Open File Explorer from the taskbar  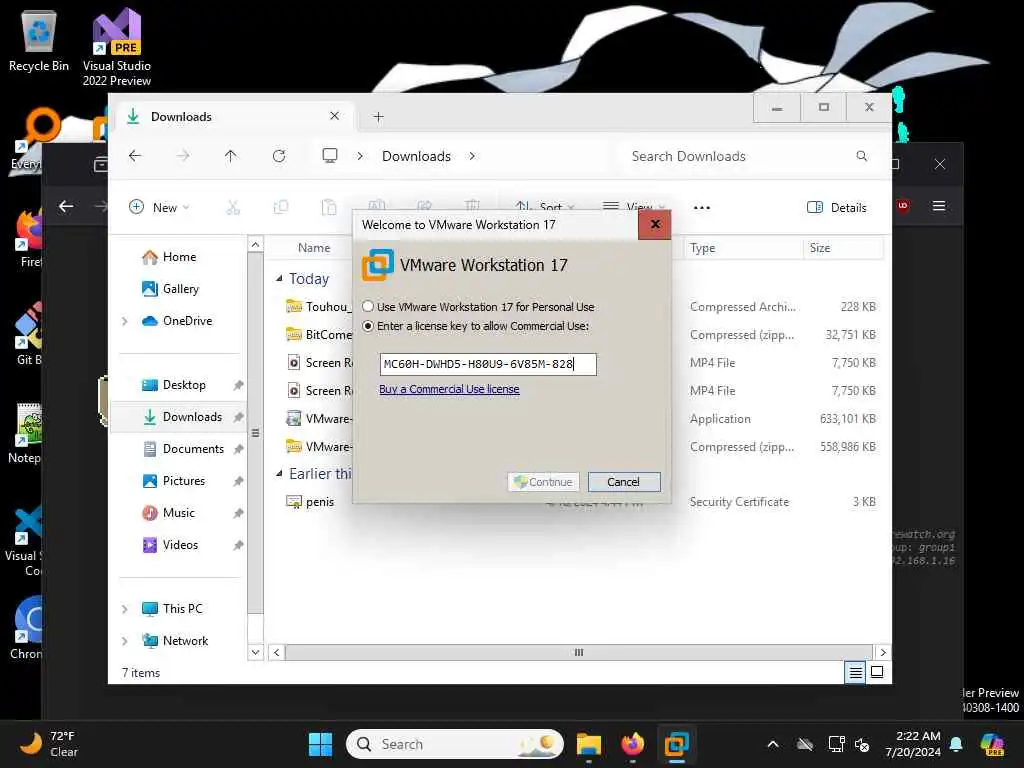(588, 744)
